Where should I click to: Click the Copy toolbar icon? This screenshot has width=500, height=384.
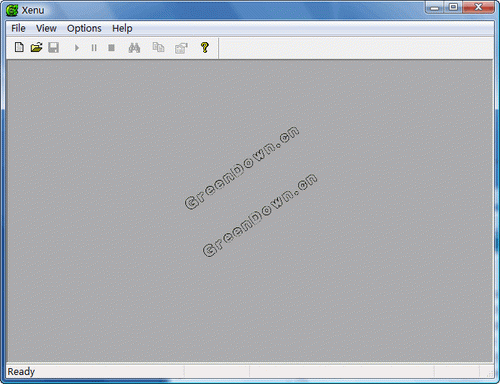(x=158, y=47)
